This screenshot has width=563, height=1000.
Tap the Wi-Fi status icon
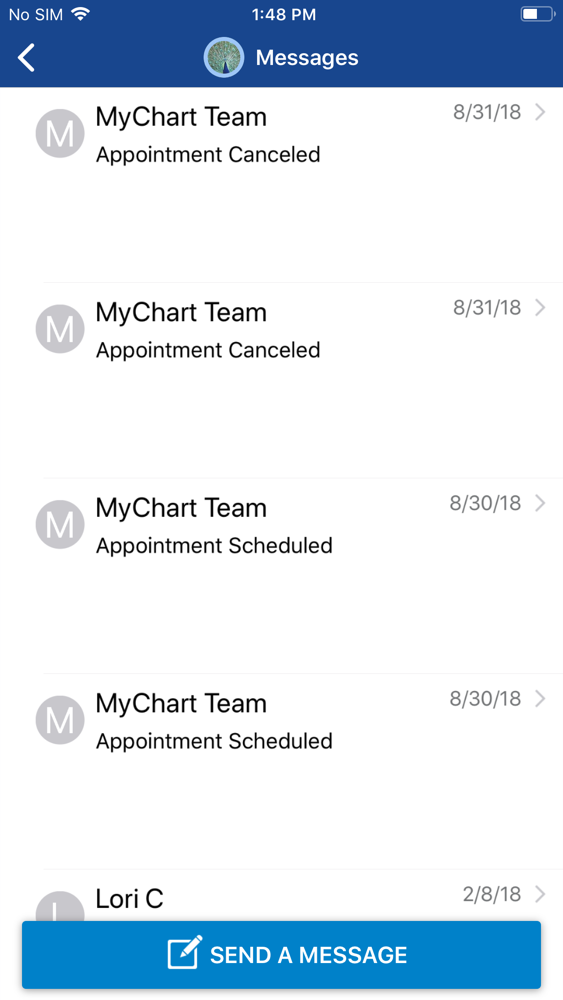tap(80, 14)
